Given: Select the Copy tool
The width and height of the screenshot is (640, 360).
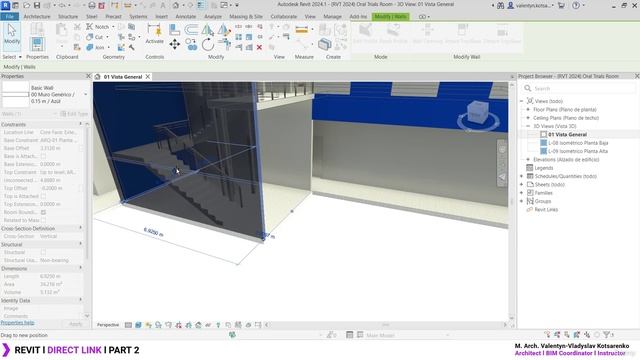Looking at the screenshot, I should (x=191, y=44).
